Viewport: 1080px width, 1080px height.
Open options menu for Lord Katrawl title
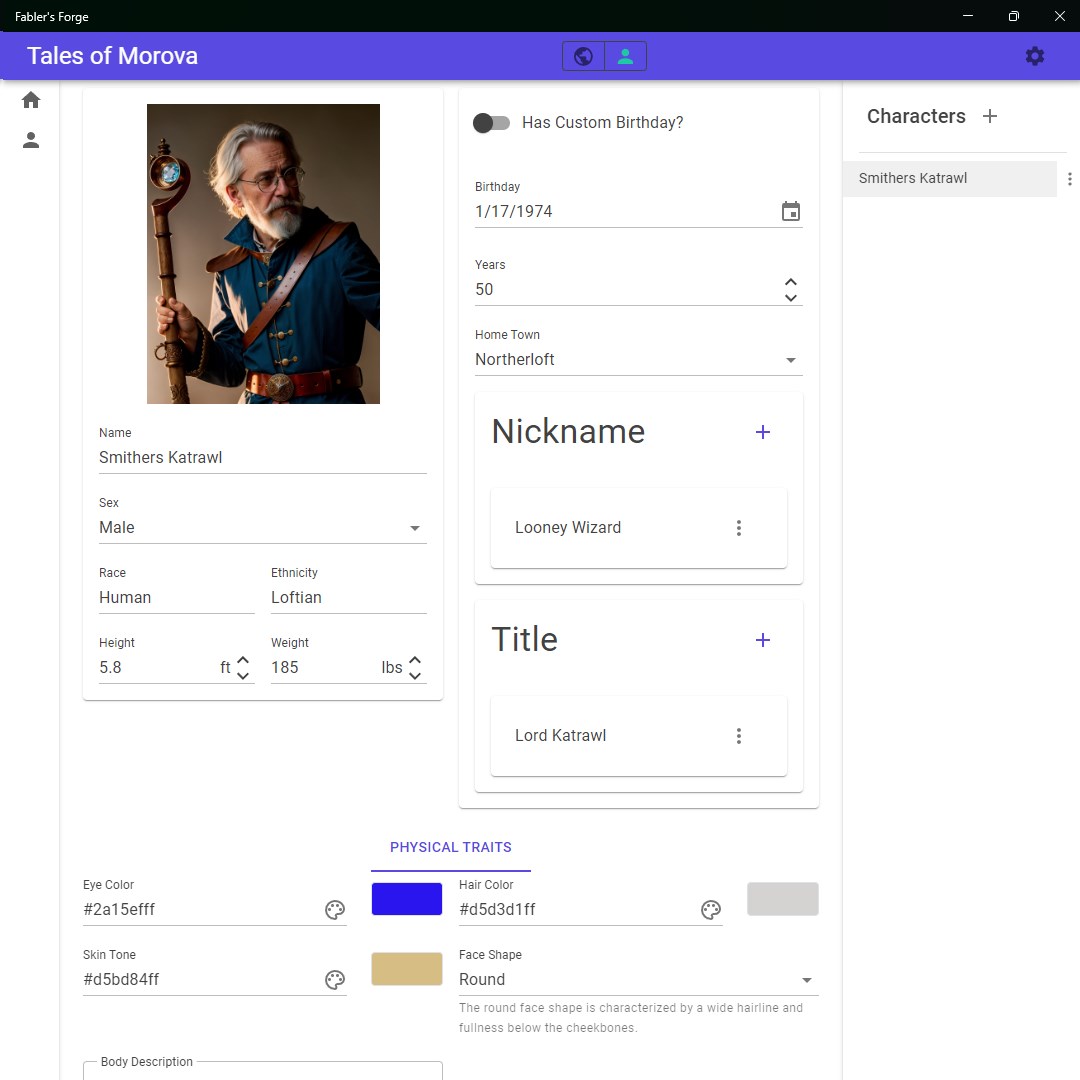tap(739, 735)
